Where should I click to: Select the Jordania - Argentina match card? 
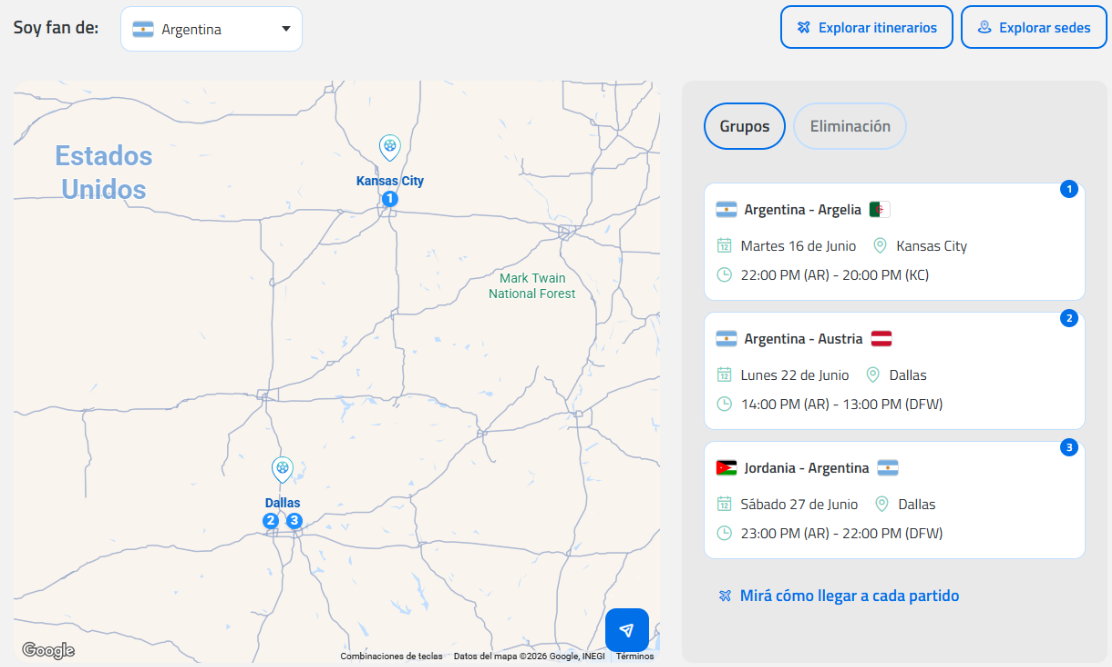(x=894, y=500)
